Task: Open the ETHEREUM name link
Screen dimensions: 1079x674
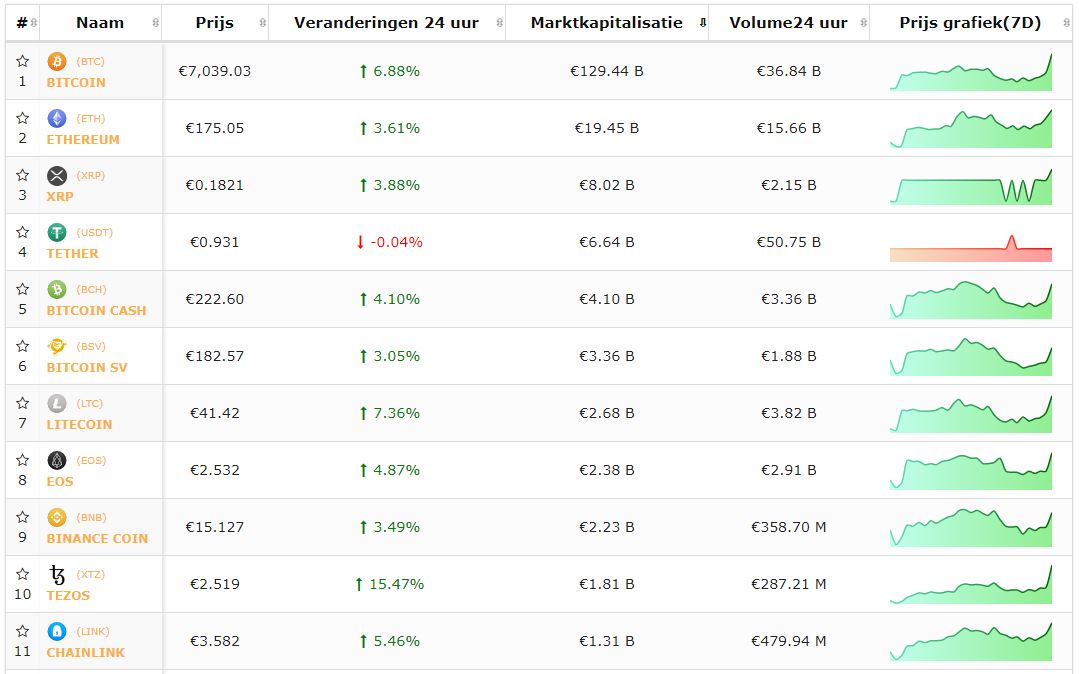Action: [83, 140]
